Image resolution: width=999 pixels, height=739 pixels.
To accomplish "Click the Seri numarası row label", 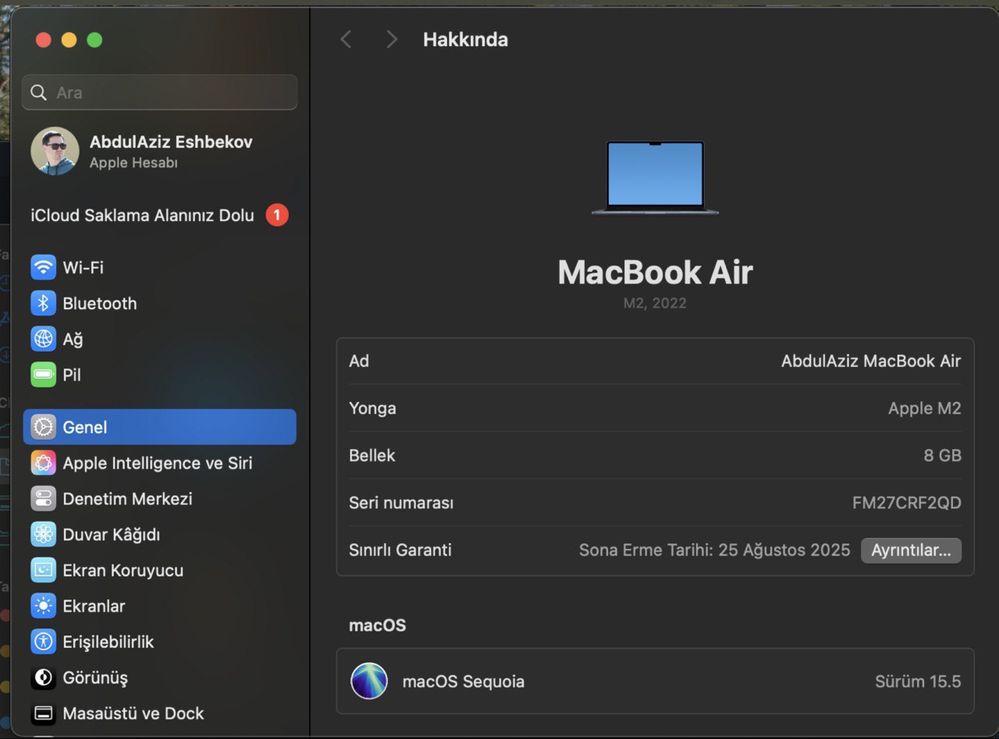I will (x=401, y=503).
